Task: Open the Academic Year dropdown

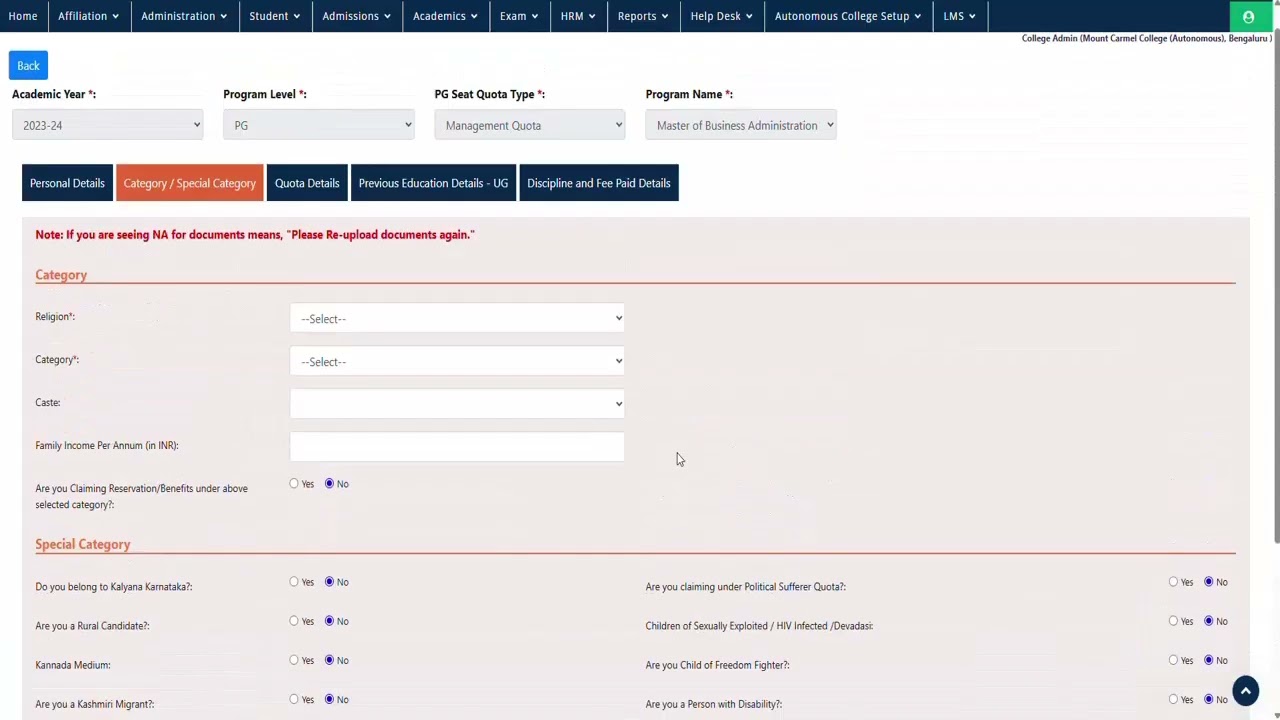Action: (x=108, y=125)
